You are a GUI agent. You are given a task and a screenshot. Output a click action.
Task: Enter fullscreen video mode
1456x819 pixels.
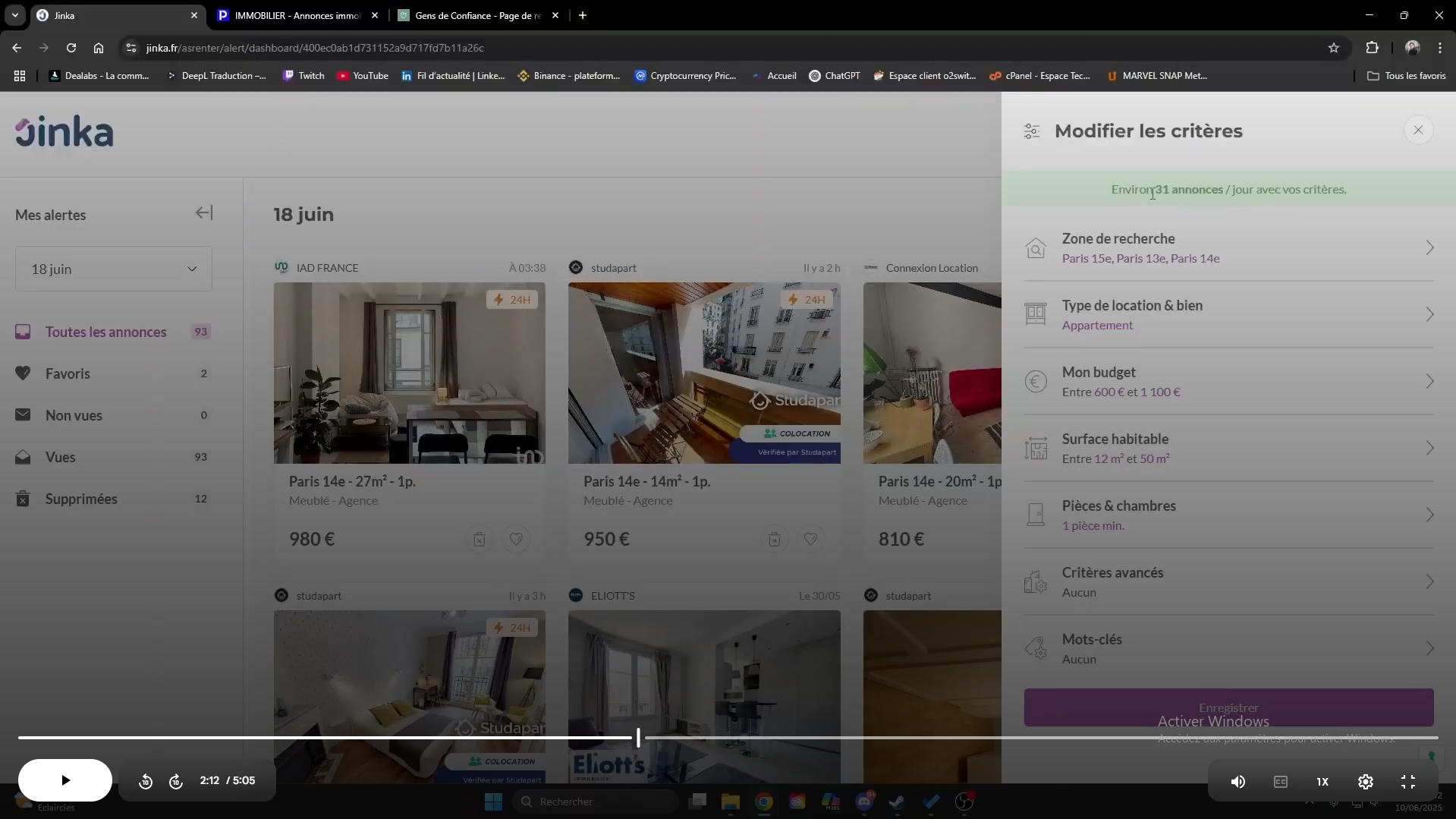[1407, 782]
